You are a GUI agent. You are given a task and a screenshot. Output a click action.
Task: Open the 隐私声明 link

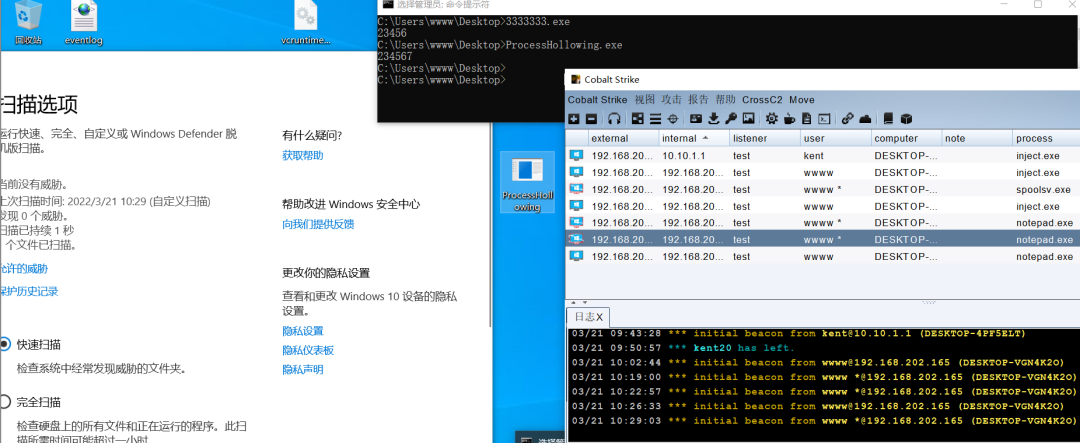(302, 369)
